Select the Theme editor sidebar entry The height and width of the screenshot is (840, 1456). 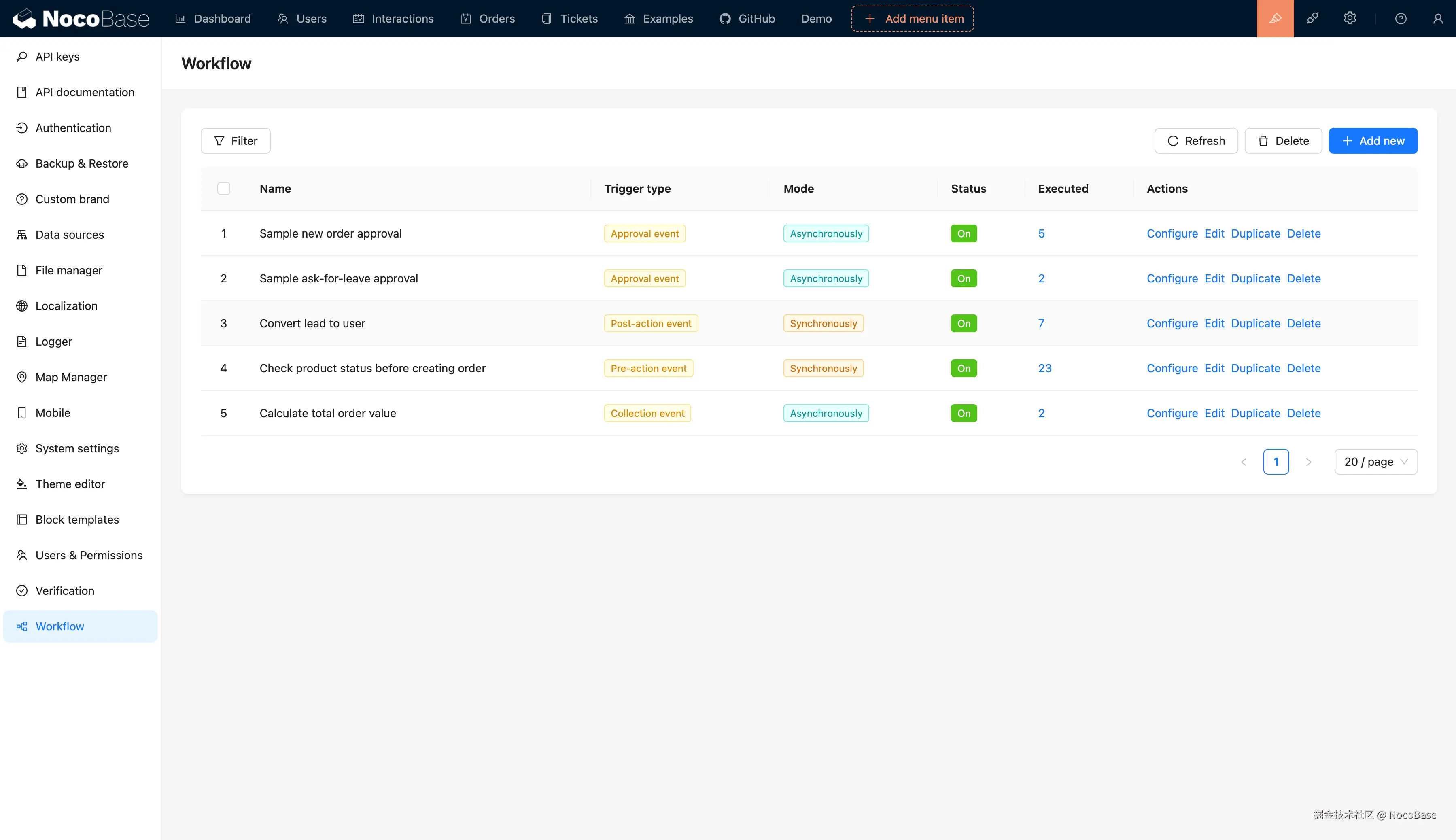pos(70,484)
